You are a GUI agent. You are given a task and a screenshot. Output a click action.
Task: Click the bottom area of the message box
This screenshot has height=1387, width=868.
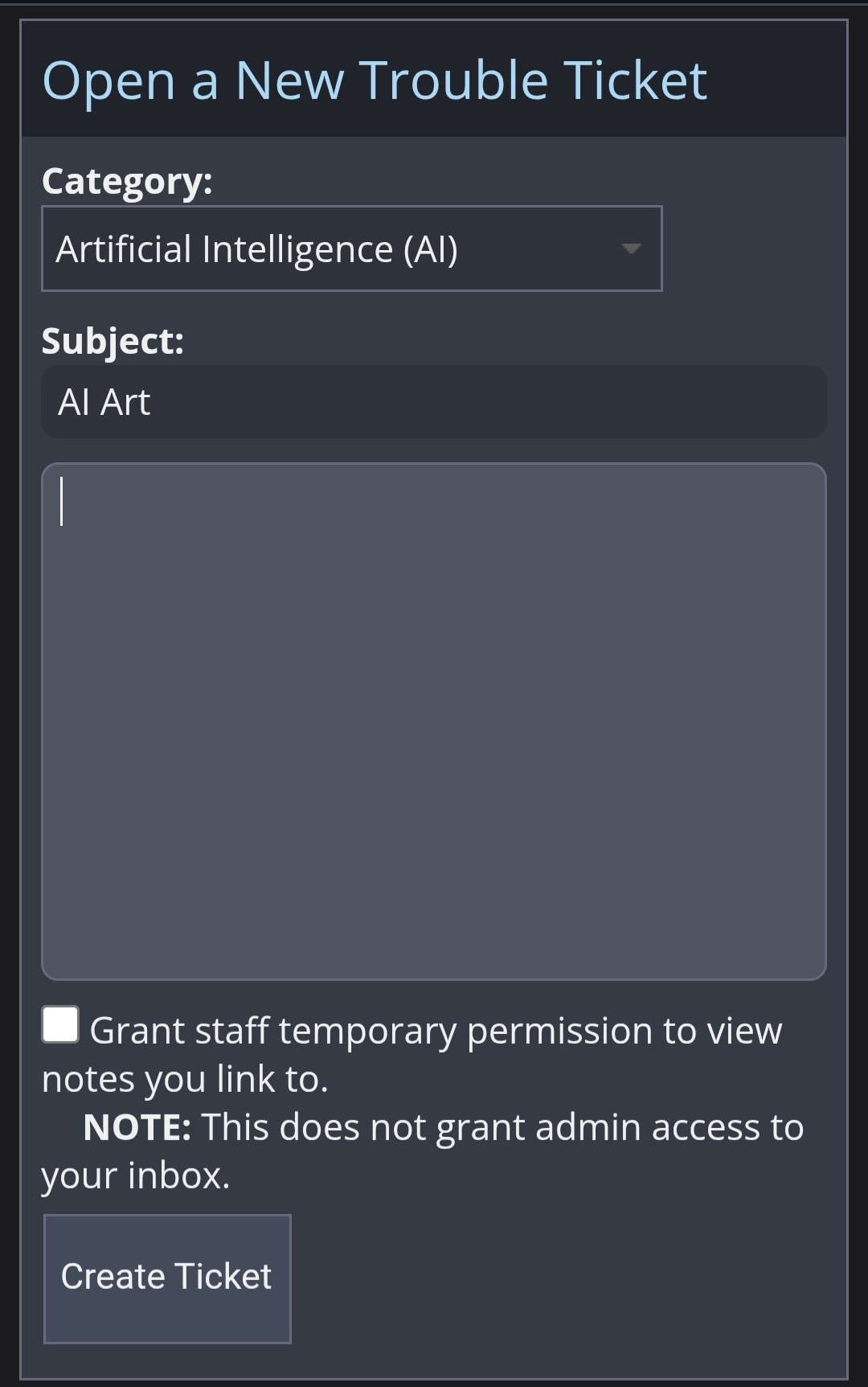(433, 941)
